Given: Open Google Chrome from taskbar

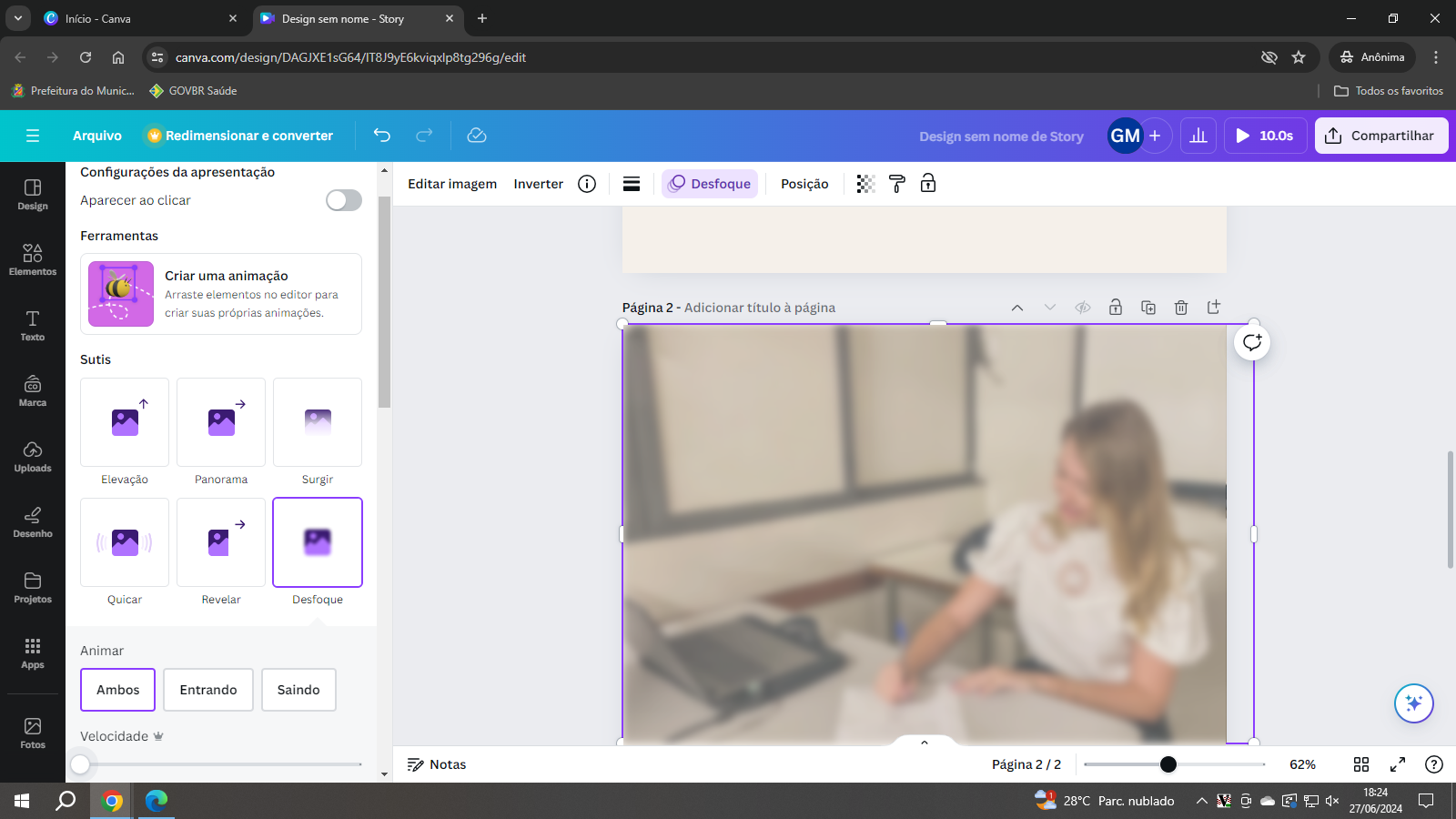Looking at the screenshot, I should [x=113, y=801].
